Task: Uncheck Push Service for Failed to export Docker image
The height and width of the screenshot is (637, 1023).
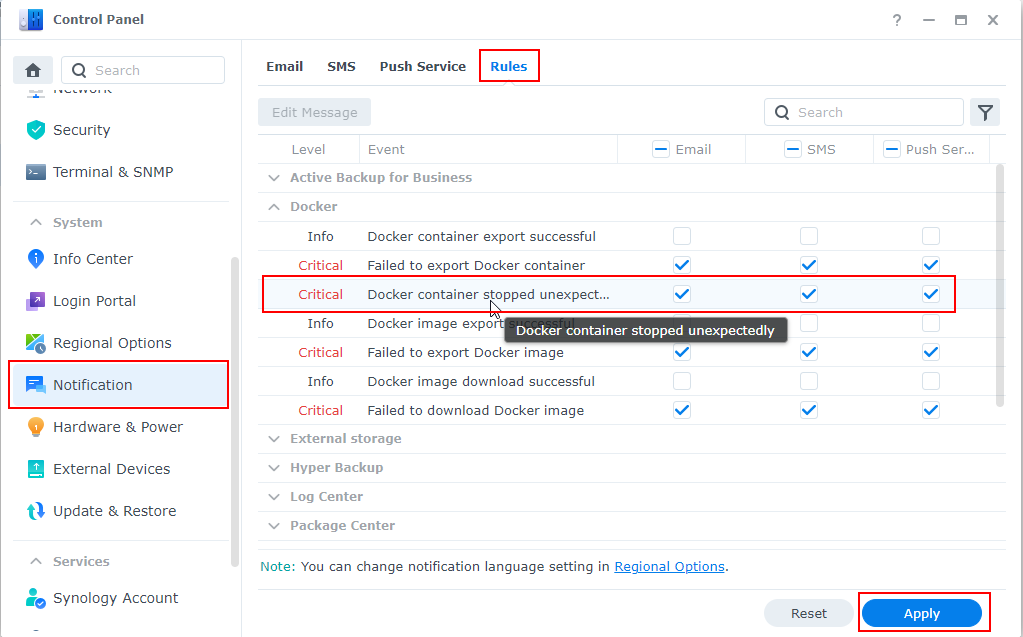Action: 931,352
